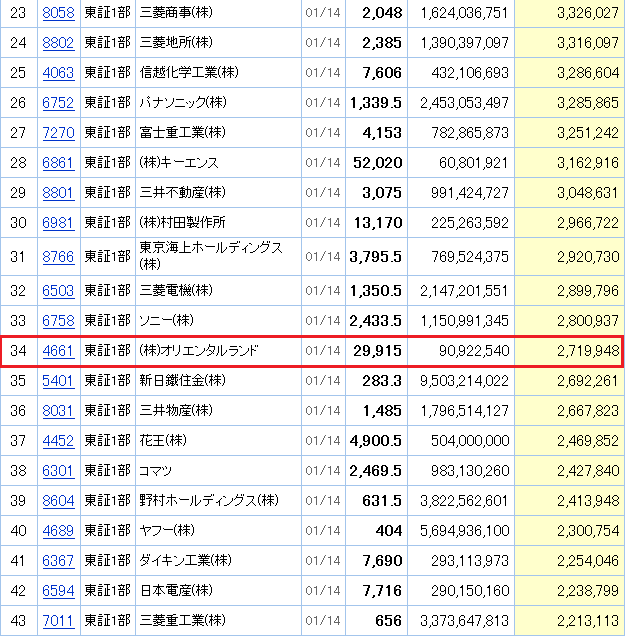The height and width of the screenshot is (636, 625).
Task: Open stock code link 4689
Action: click(x=58, y=531)
